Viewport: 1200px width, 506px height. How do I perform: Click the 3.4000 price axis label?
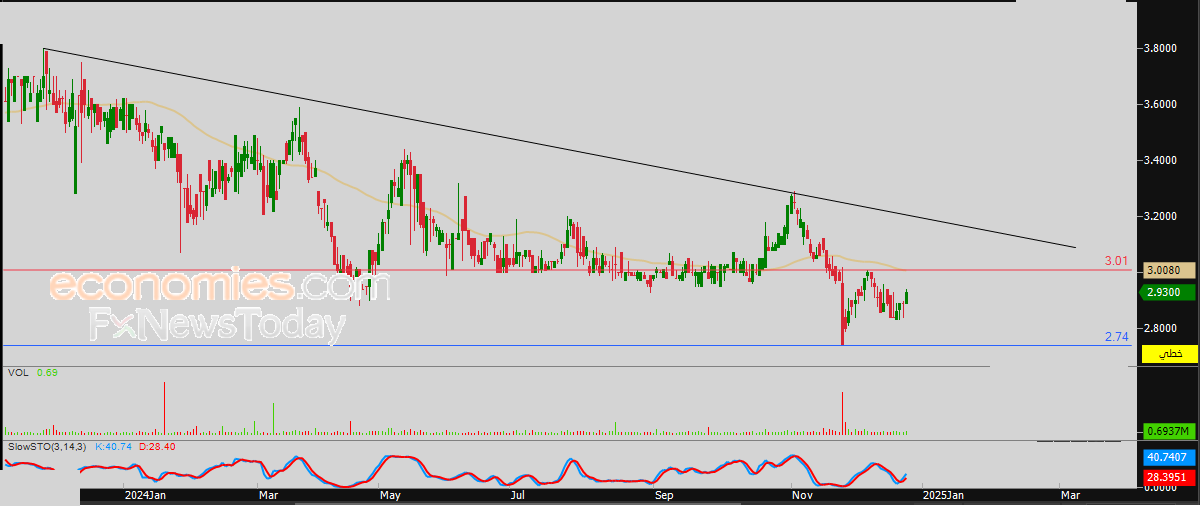(1160, 160)
